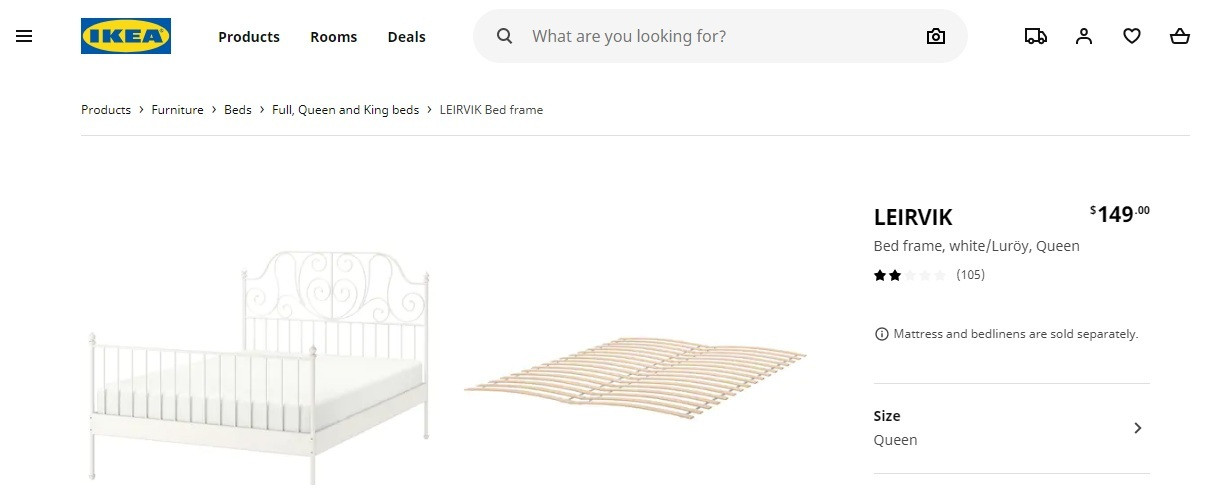Open the slatted bed base image

coord(636,380)
